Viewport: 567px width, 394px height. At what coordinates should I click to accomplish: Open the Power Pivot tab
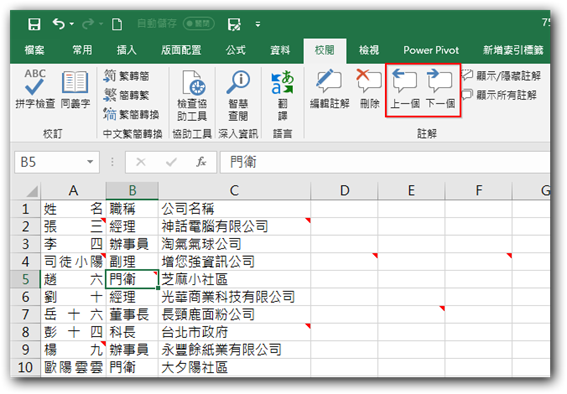(431, 50)
